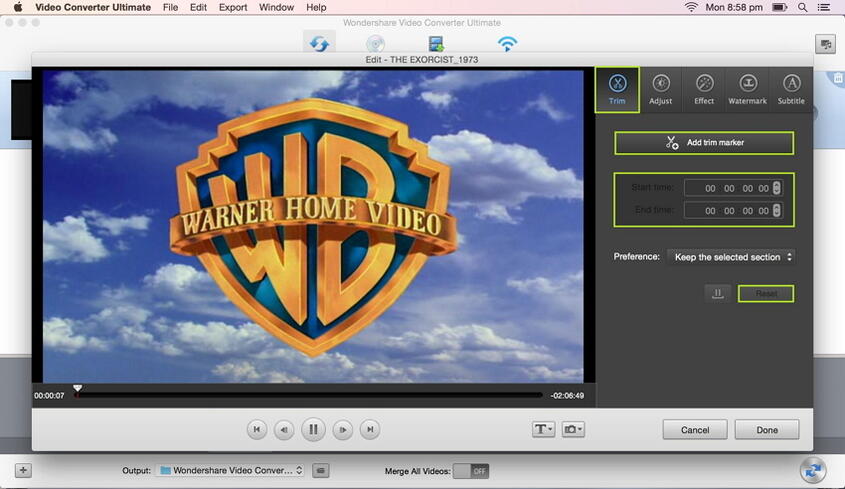
Task: Click the add file plus button
Action: point(23,470)
